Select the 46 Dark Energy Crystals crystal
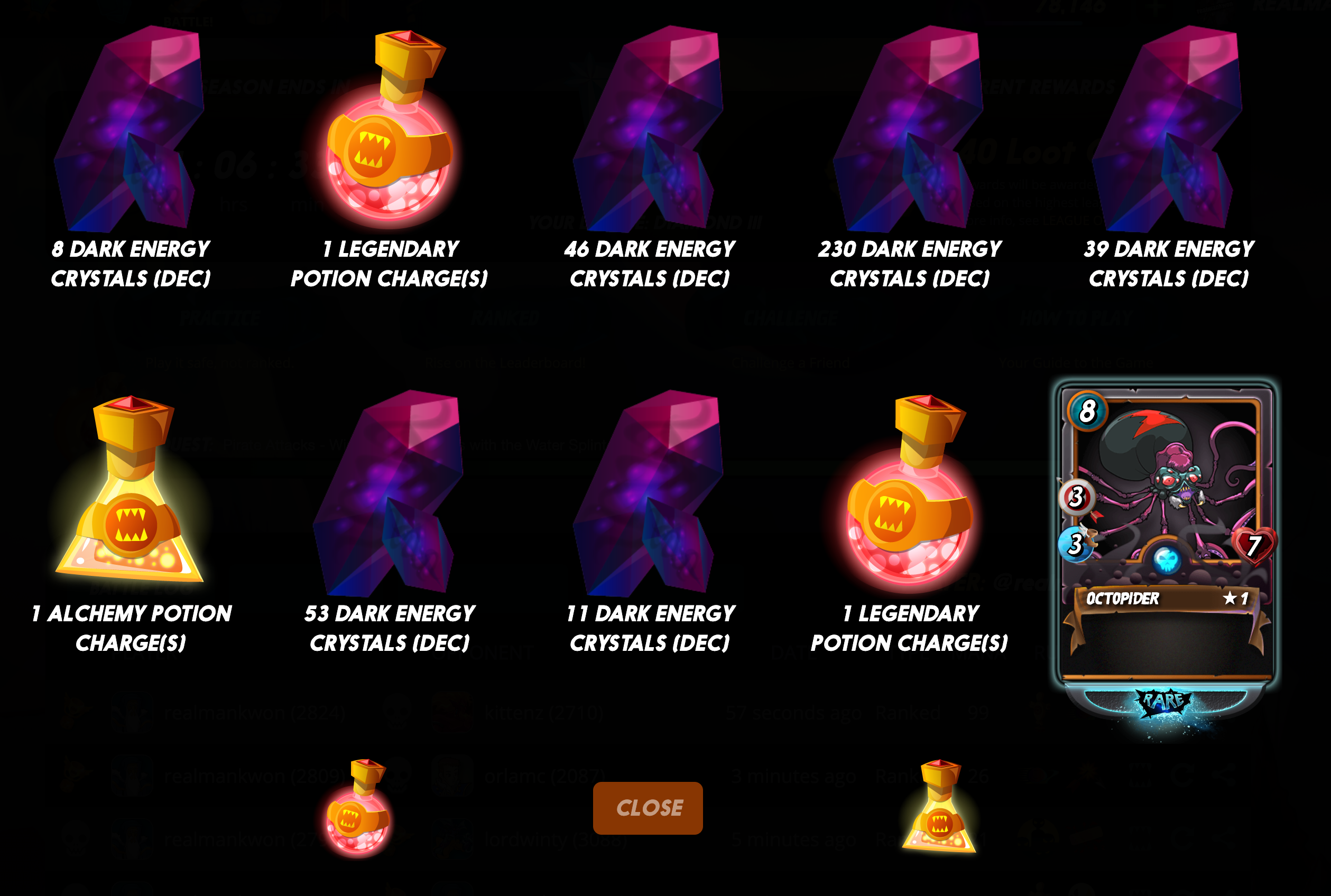Image resolution: width=1331 pixels, height=896 pixels. [649, 128]
